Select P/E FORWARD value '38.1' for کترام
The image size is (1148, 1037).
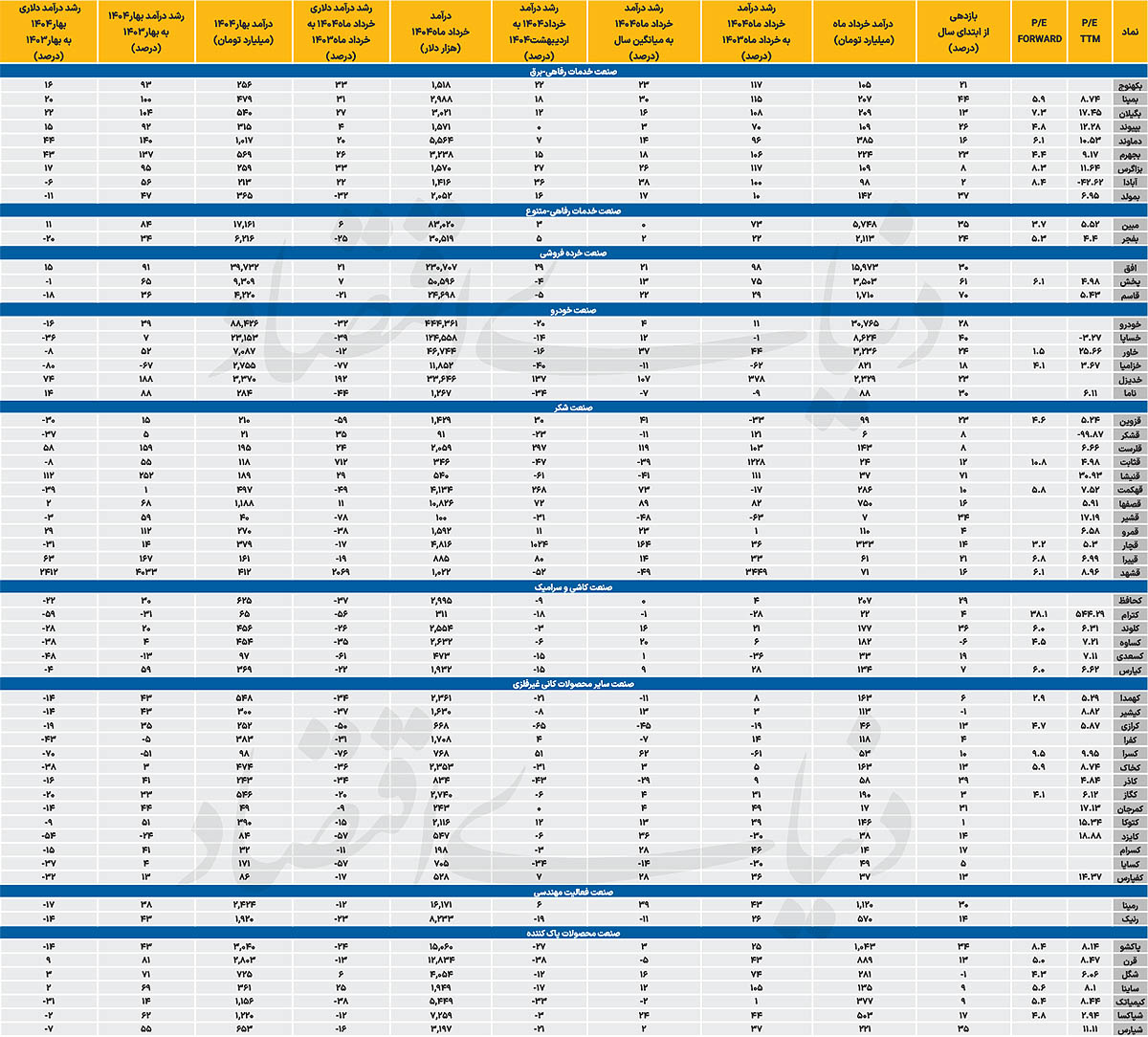point(1041,616)
